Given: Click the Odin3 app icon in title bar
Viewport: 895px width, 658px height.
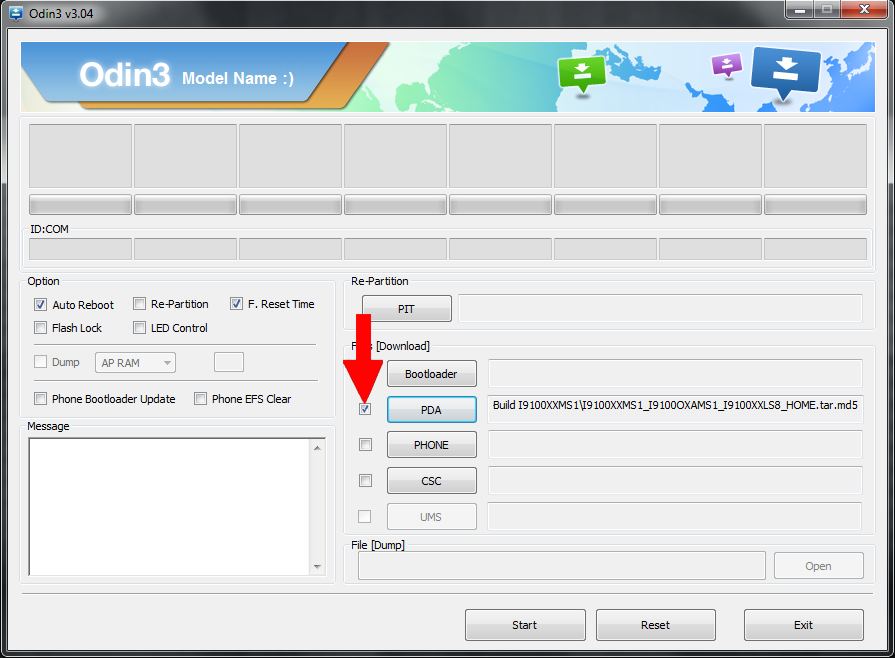Looking at the screenshot, I should point(17,13).
